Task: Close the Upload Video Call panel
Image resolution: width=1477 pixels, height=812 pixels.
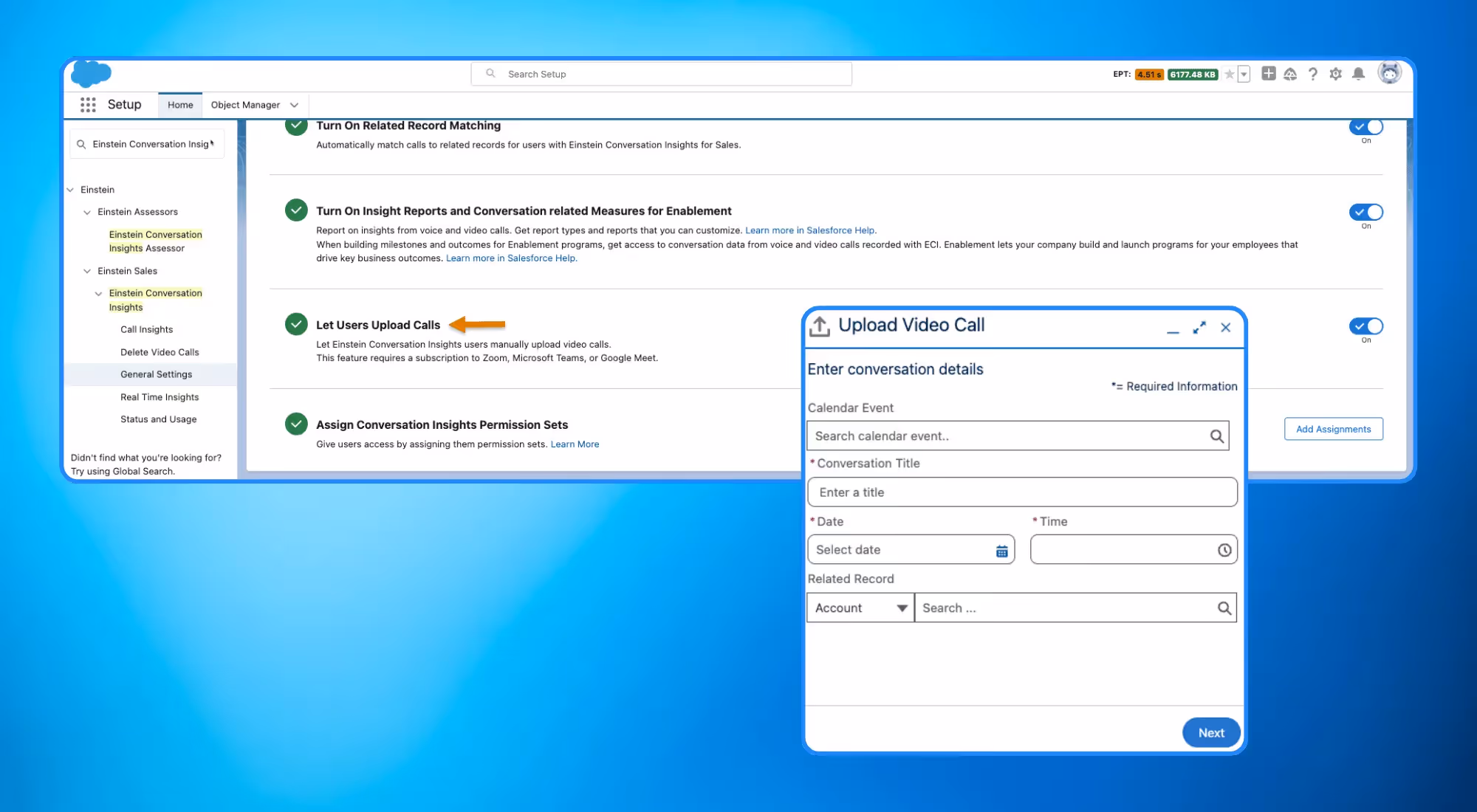Action: (1225, 328)
